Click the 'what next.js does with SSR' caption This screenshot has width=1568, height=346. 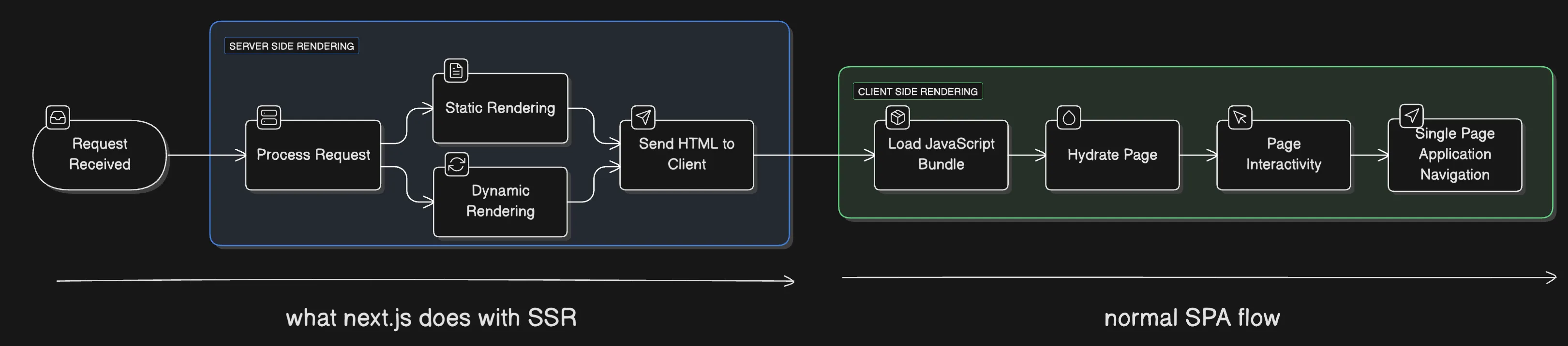coord(431,318)
